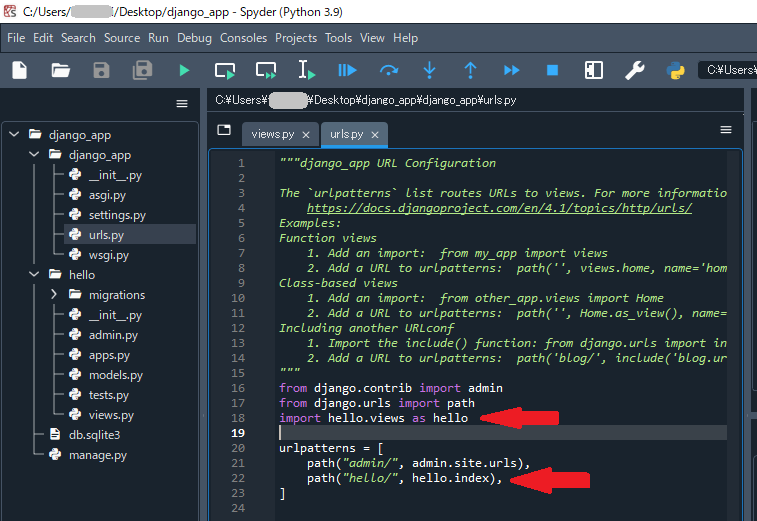
Task: Run the file with green play icon
Action: (184, 70)
